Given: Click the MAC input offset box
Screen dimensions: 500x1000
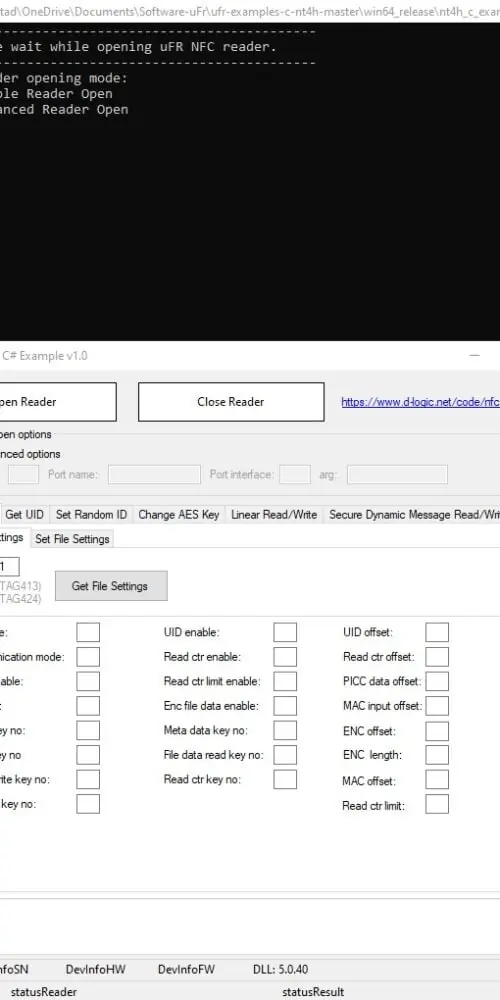Looking at the screenshot, I should 437,706.
